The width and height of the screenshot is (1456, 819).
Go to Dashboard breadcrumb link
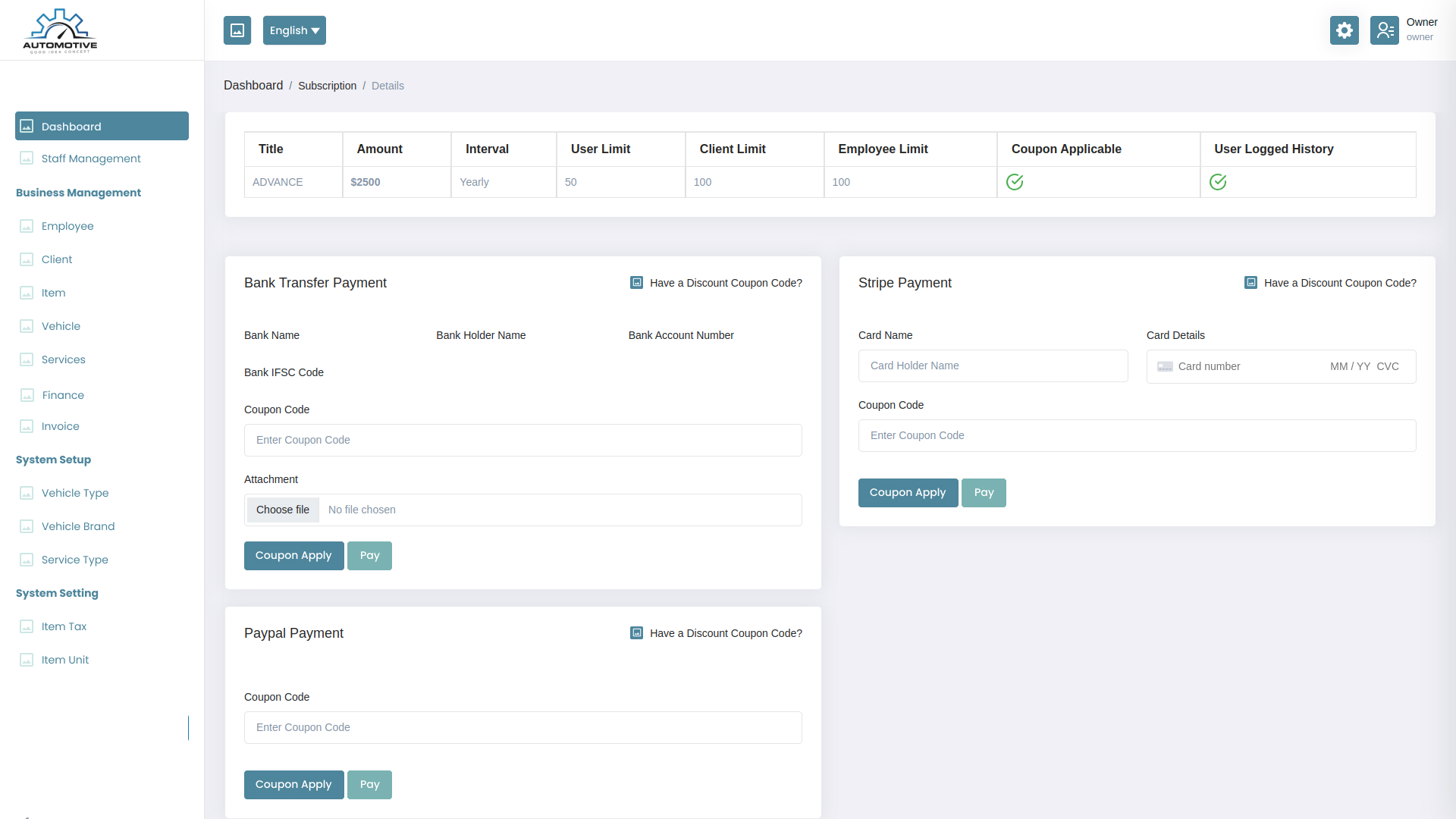[253, 86]
